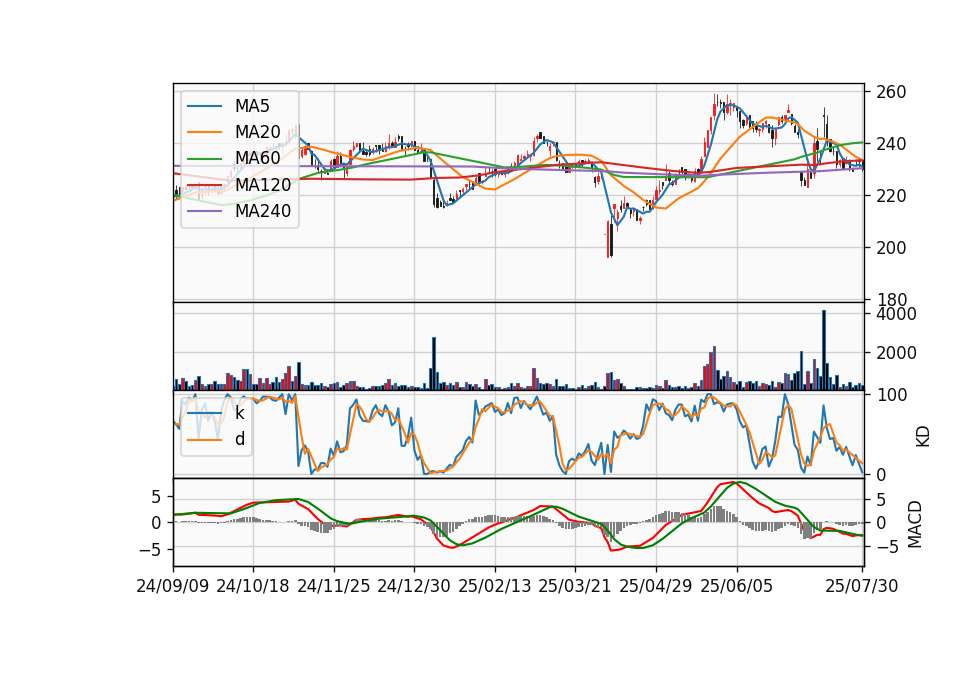
Task: Click the 180 price axis label
Action: point(891,300)
